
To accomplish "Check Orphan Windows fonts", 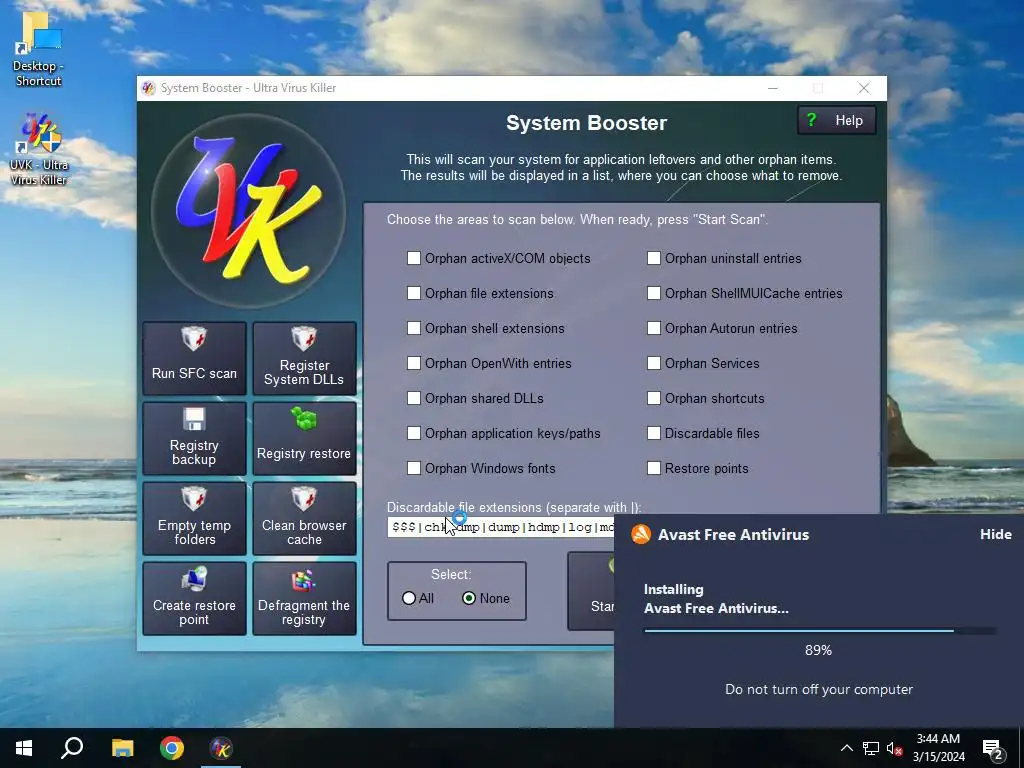I will coord(413,468).
